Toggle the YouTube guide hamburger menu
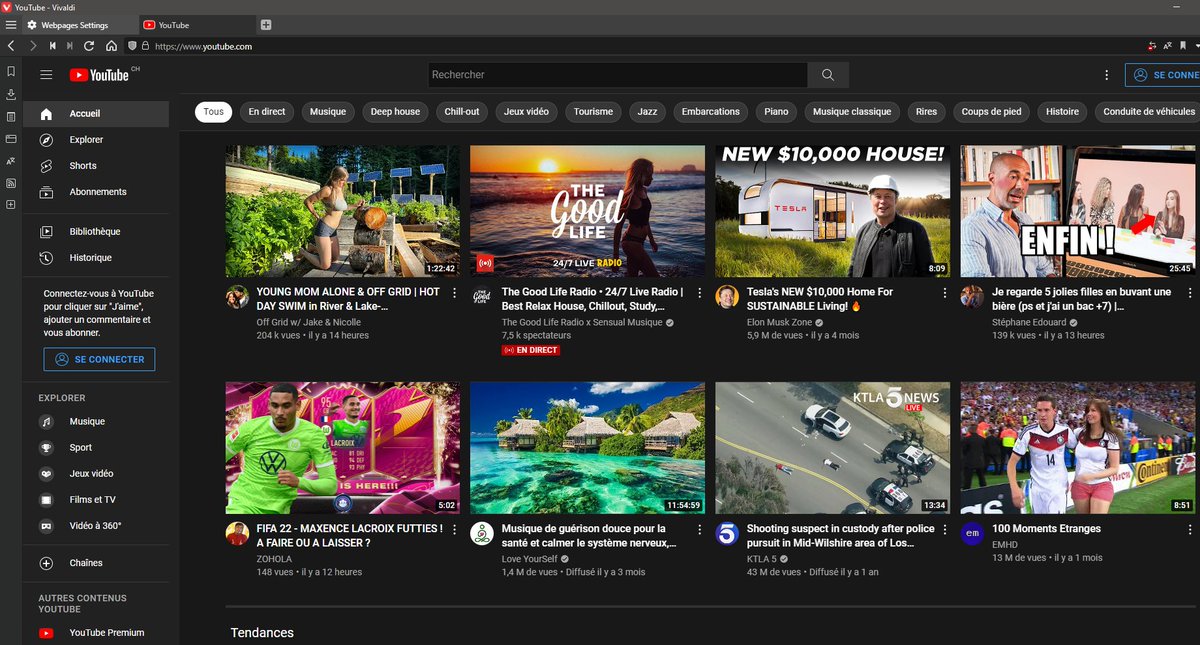Image resolution: width=1200 pixels, height=645 pixels. (46, 75)
